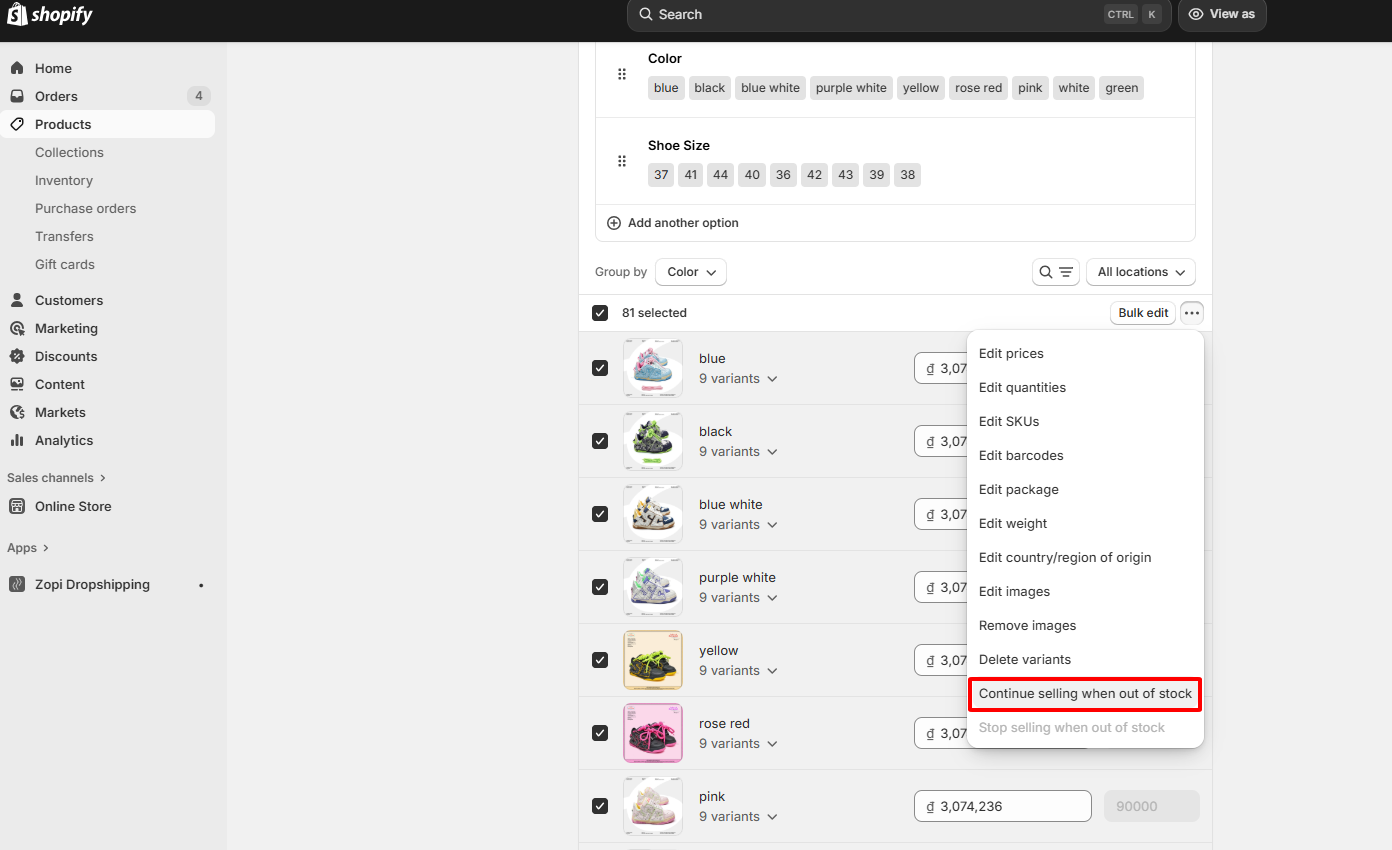Select Continue selling when out of stock
This screenshot has width=1392, height=850.
pos(1085,694)
